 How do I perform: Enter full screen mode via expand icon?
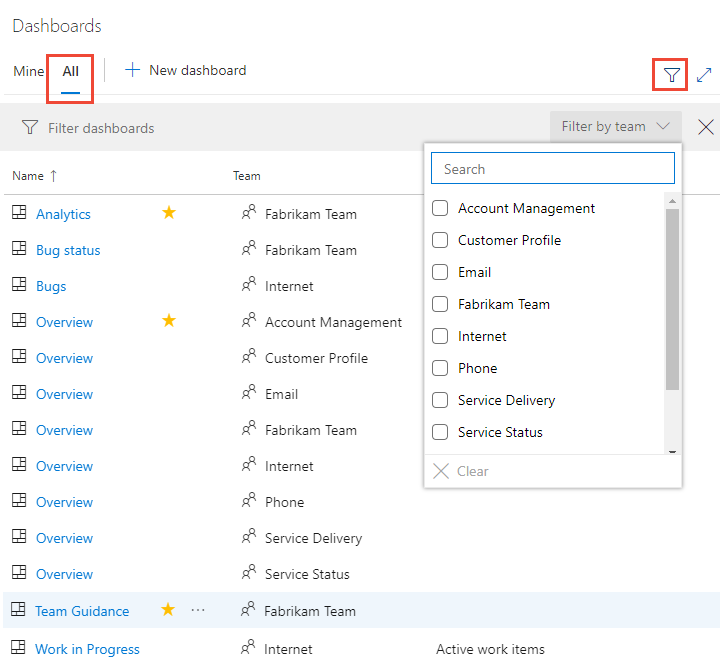point(704,75)
